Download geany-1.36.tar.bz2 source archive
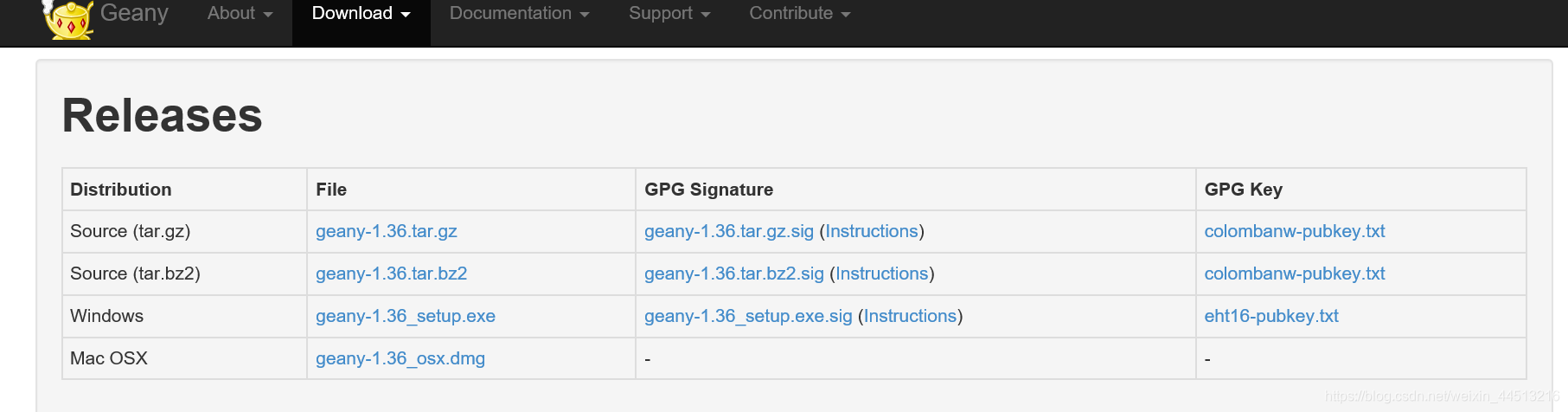The image size is (1568, 412). pos(391,274)
